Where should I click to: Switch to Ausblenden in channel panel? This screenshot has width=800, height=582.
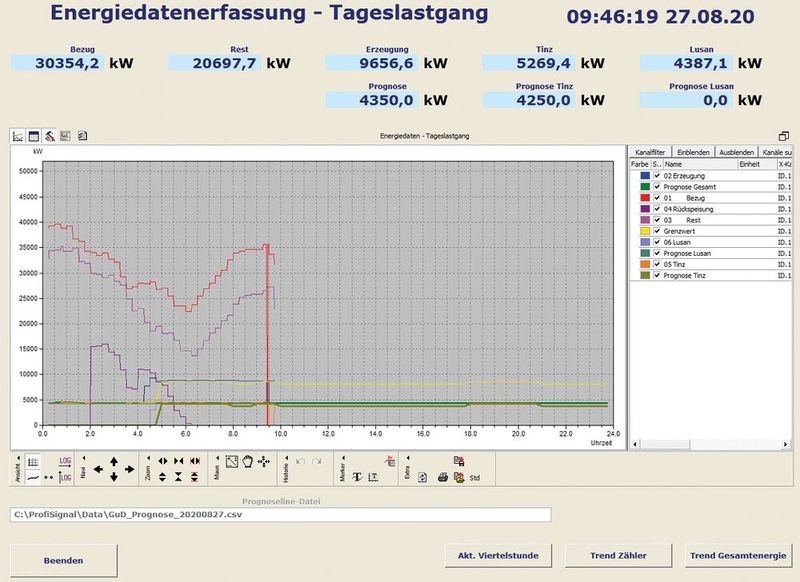(737, 152)
